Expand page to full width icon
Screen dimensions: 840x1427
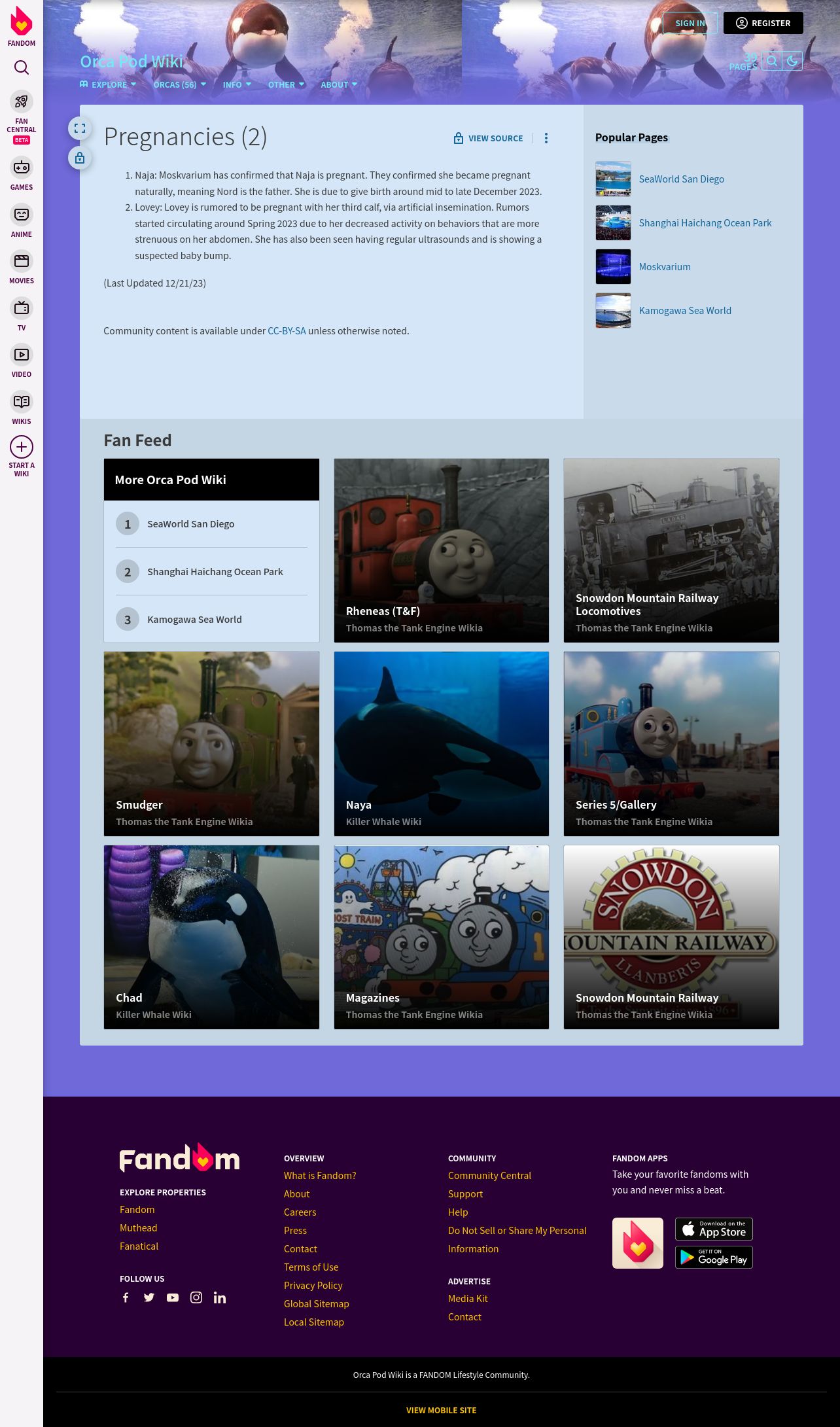point(80,128)
